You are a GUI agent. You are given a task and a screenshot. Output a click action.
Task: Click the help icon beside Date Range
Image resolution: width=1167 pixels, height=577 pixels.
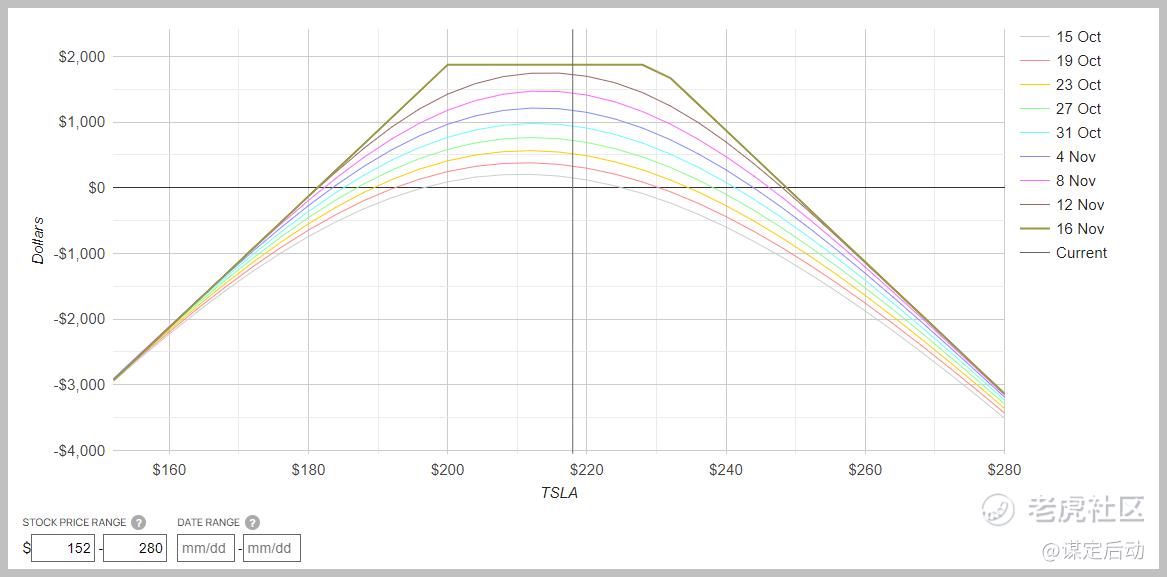click(x=252, y=523)
